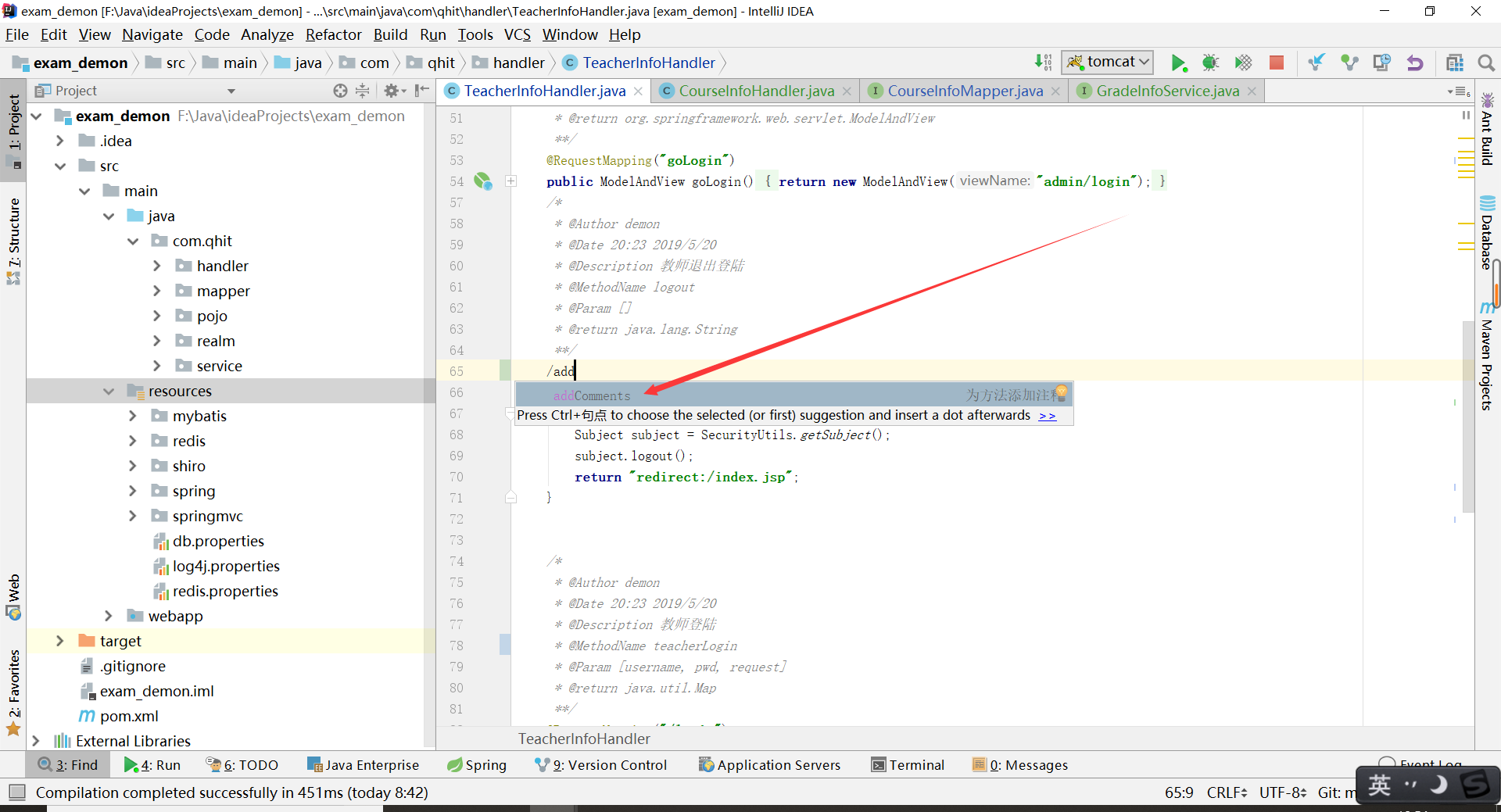Open the Ant Build side panel

[x=1487, y=129]
